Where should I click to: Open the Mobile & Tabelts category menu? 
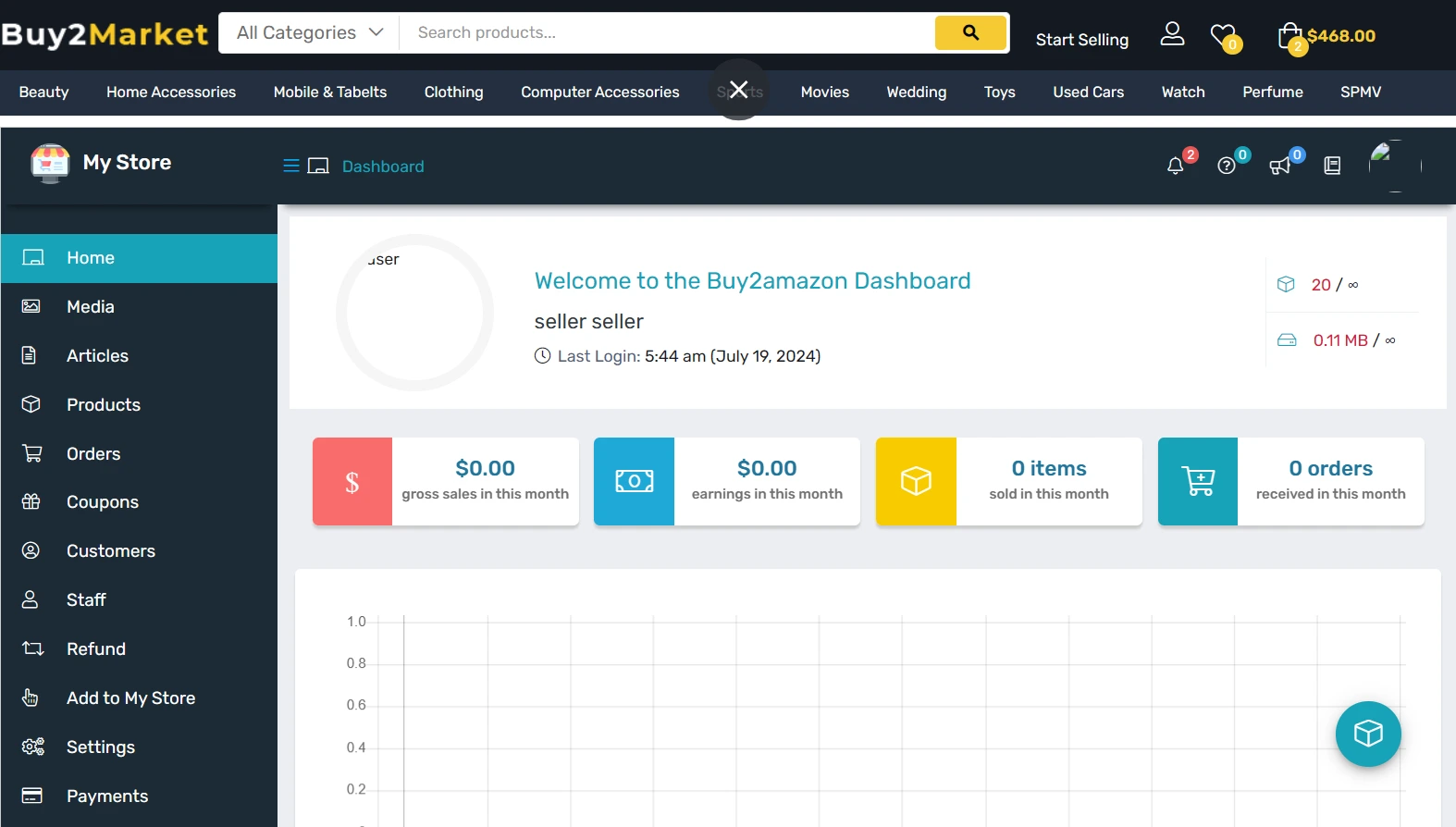pos(330,92)
